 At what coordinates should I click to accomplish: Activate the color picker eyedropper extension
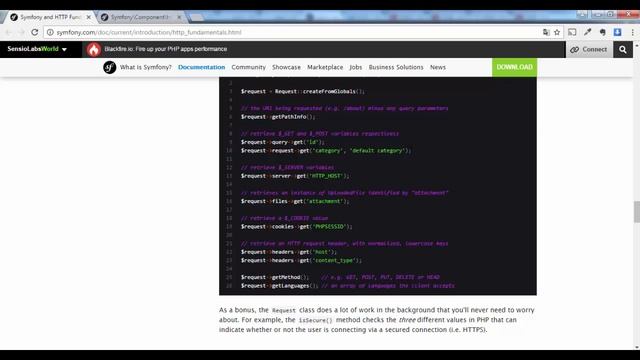pyautogui.click(x=587, y=32)
